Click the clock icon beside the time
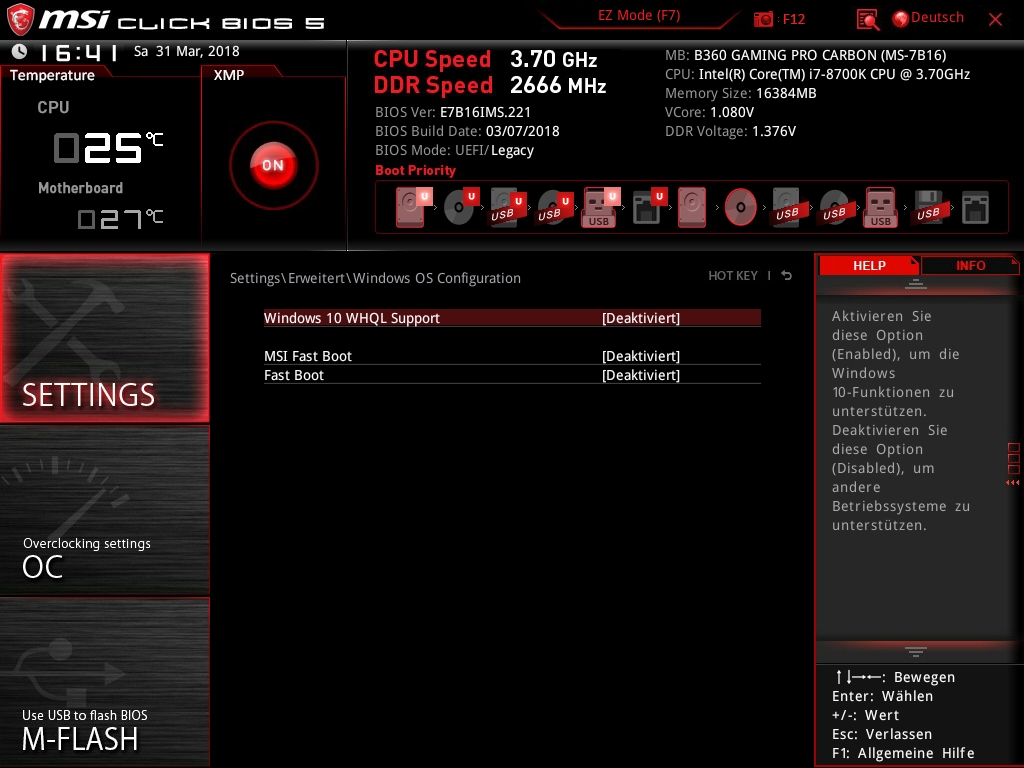This screenshot has width=1024, height=768. (20, 51)
